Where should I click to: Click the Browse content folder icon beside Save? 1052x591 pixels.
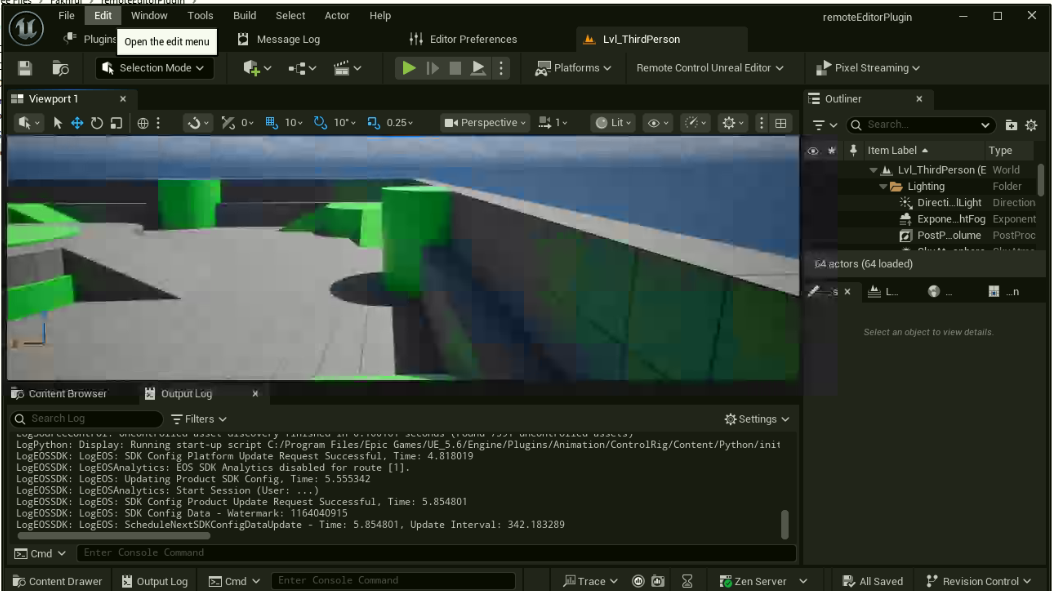(x=61, y=68)
